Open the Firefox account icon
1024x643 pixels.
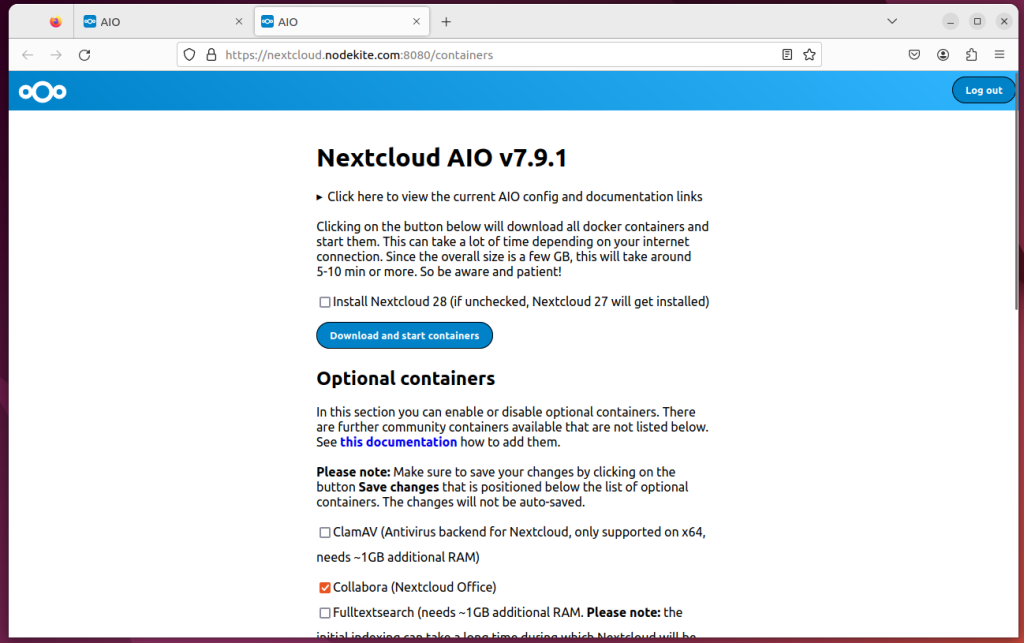[x=943, y=54]
